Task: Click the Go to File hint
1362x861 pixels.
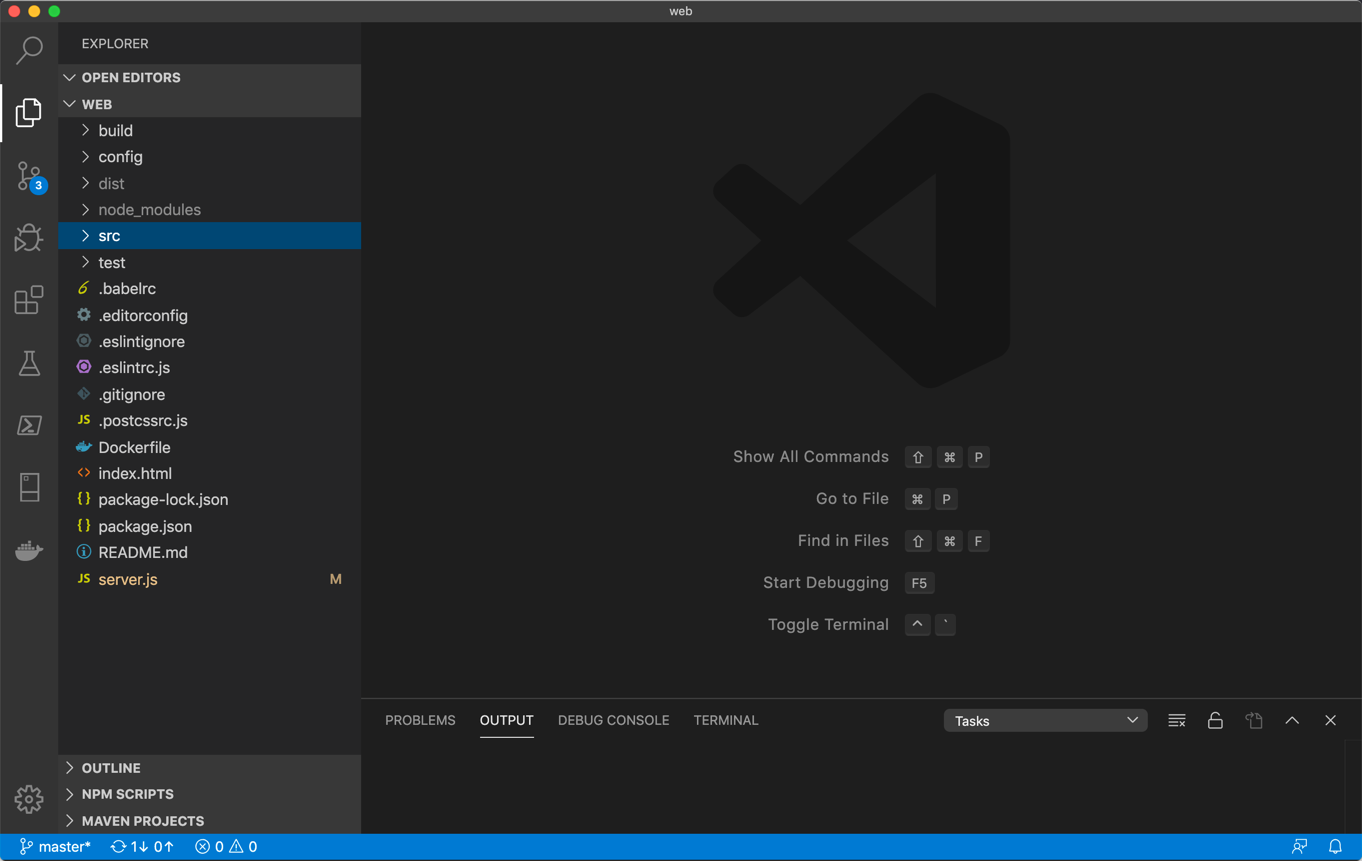Action: click(852, 498)
